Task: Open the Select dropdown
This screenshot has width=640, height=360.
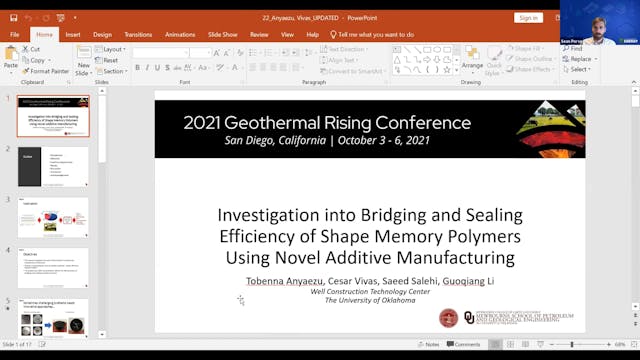Action: click(577, 69)
